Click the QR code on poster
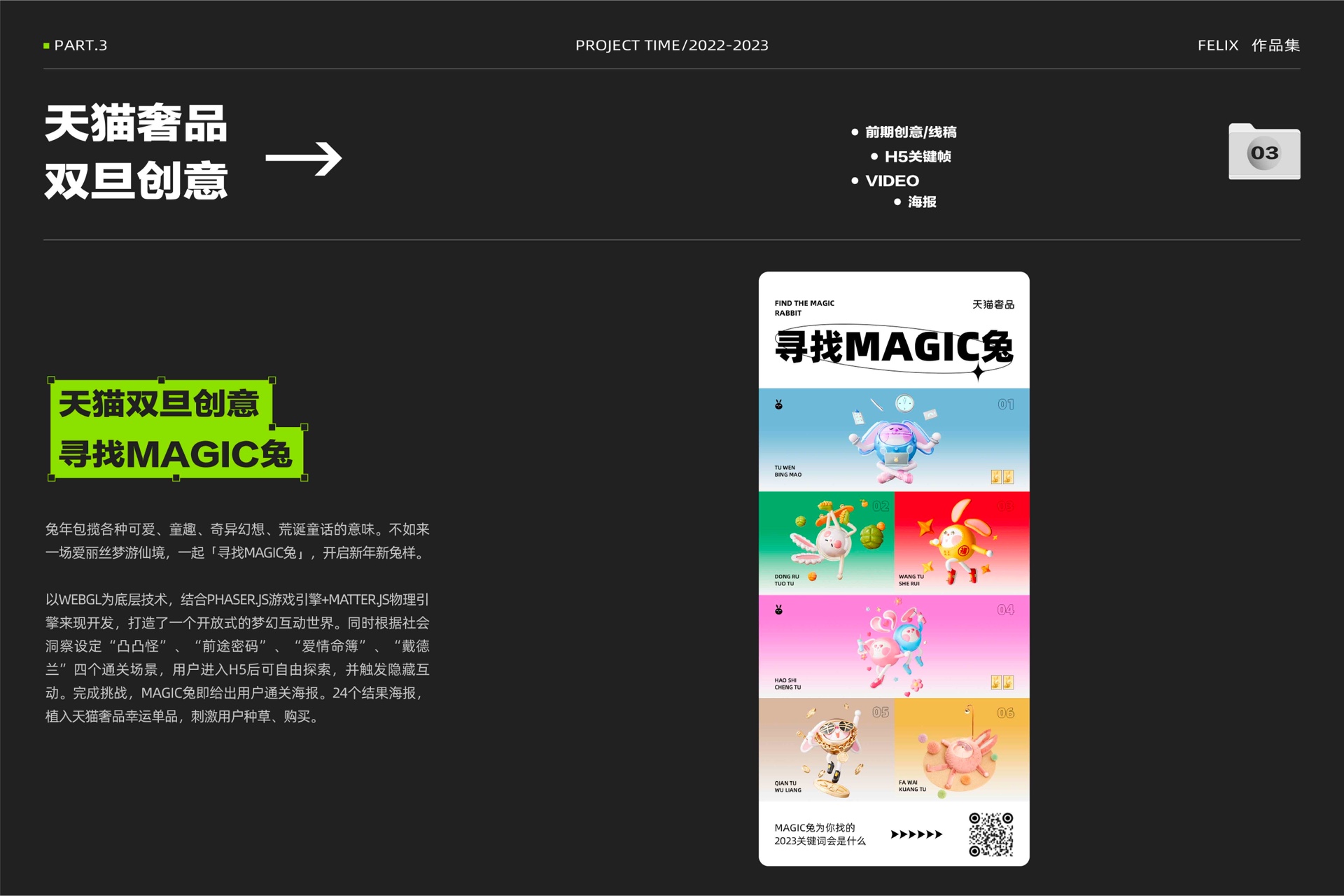Image resolution: width=1344 pixels, height=896 pixels. pyautogui.click(x=990, y=834)
